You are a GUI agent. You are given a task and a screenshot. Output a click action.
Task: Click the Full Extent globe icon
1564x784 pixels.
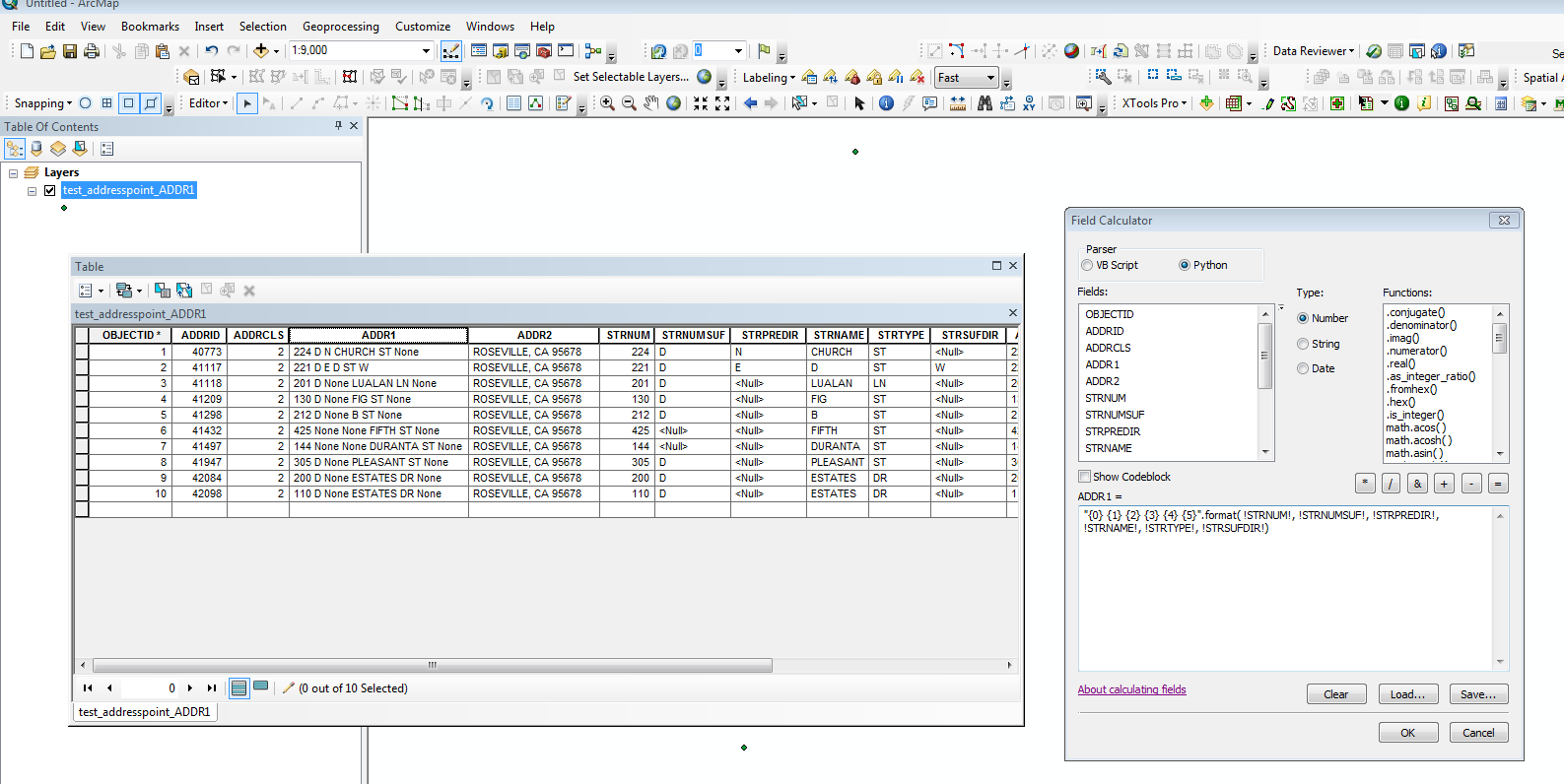674,103
